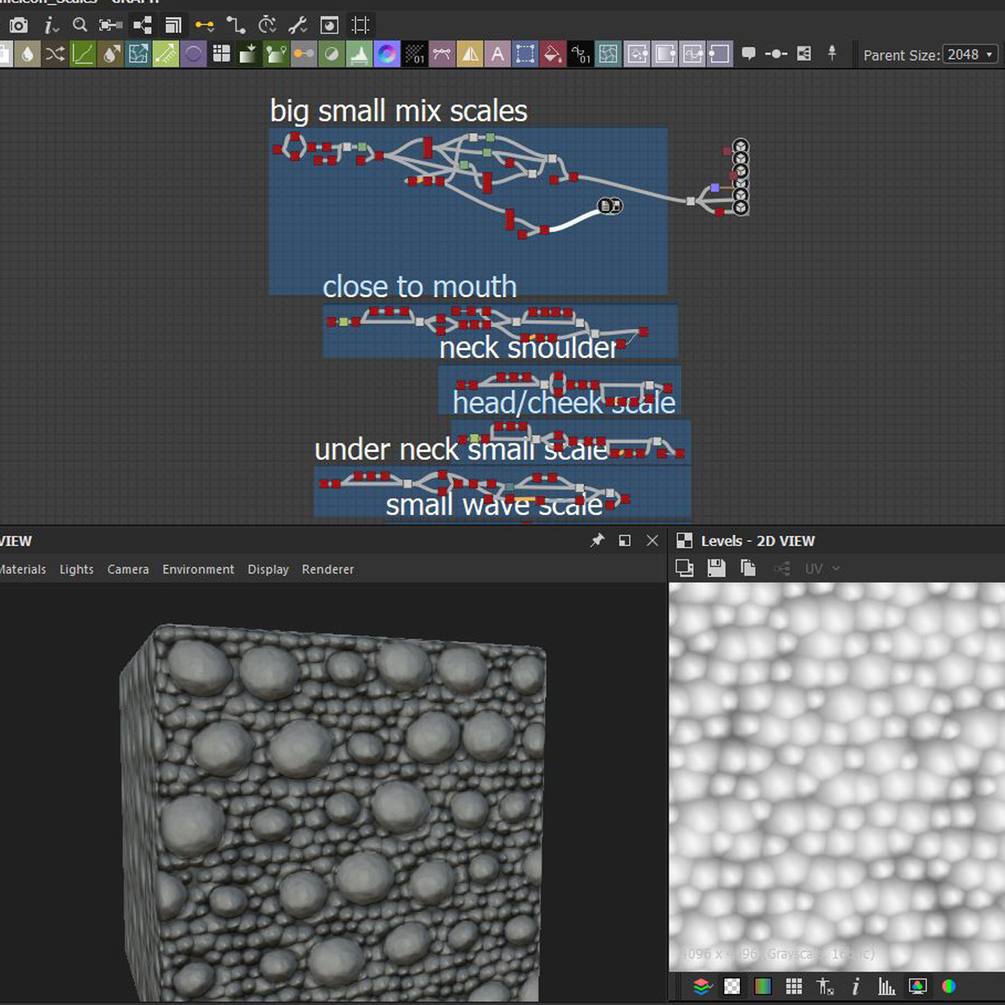1005x1005 pixels.
Task: Add the Input Value wave node icon
Action: (692, 54)
